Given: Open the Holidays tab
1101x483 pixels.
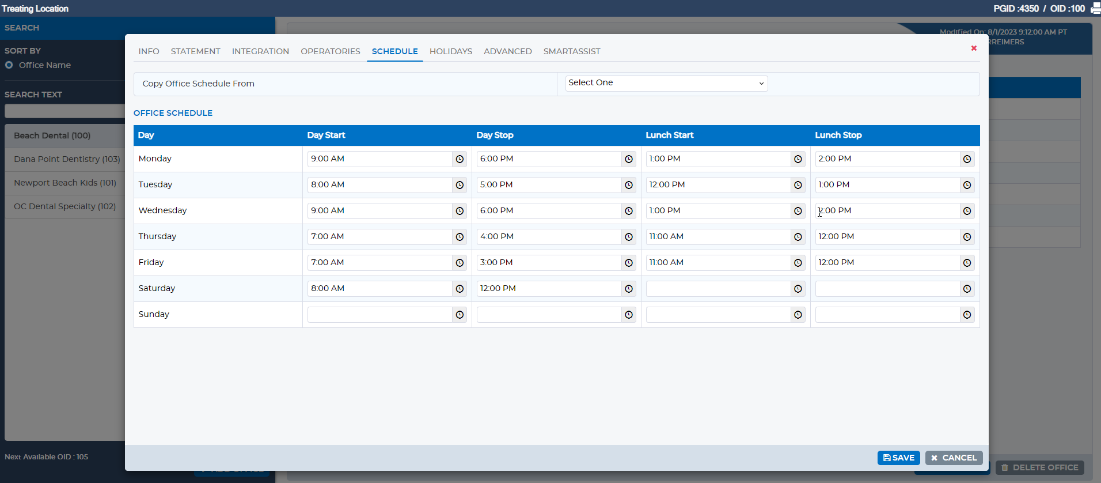Looking at the screenshot, I should (451, 51).
